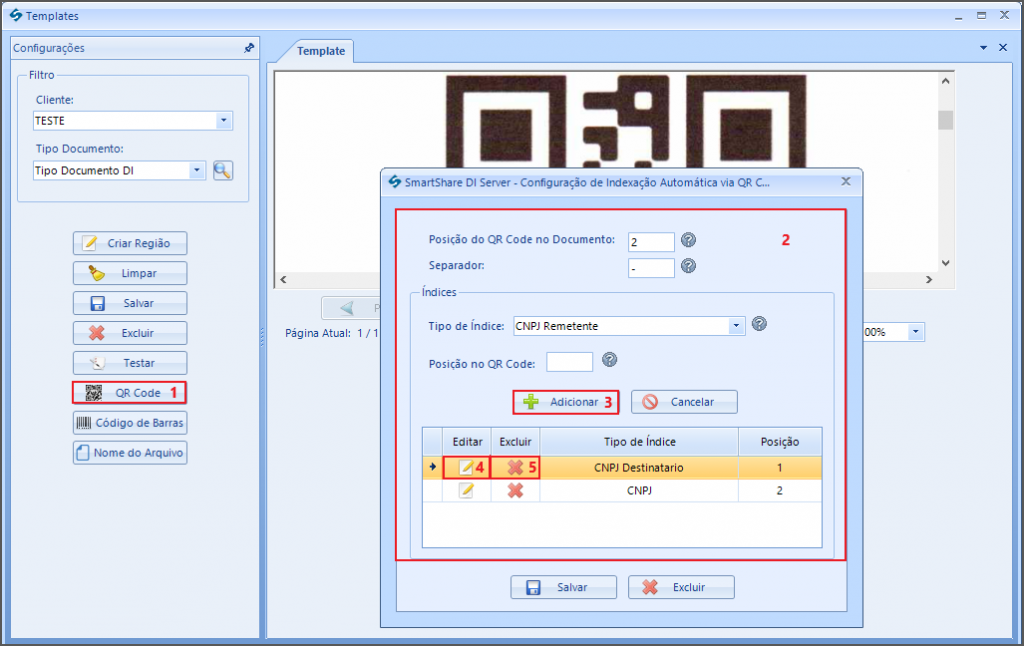Click the down arrow of the preview scrollbar

[x=946, y=263]
